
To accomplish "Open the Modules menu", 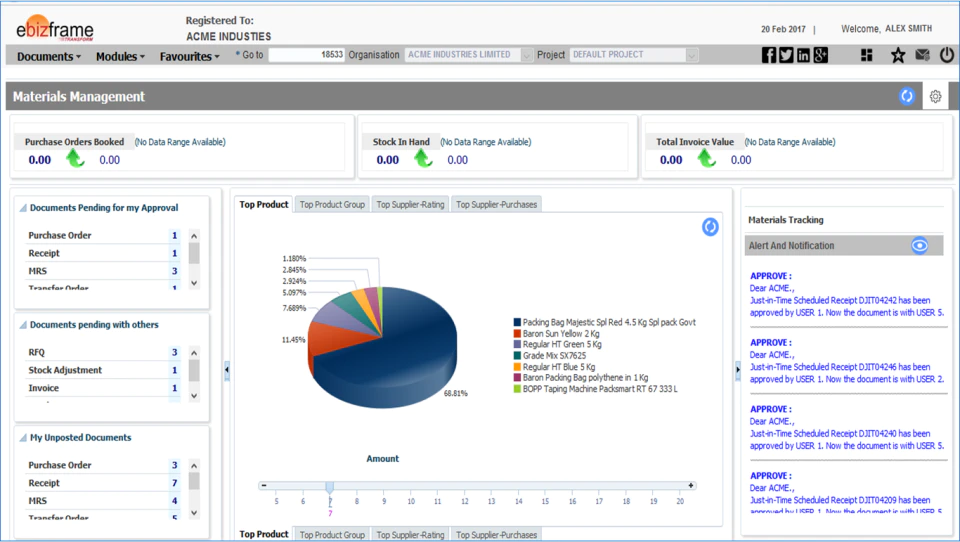I will [x=120, y=56].
